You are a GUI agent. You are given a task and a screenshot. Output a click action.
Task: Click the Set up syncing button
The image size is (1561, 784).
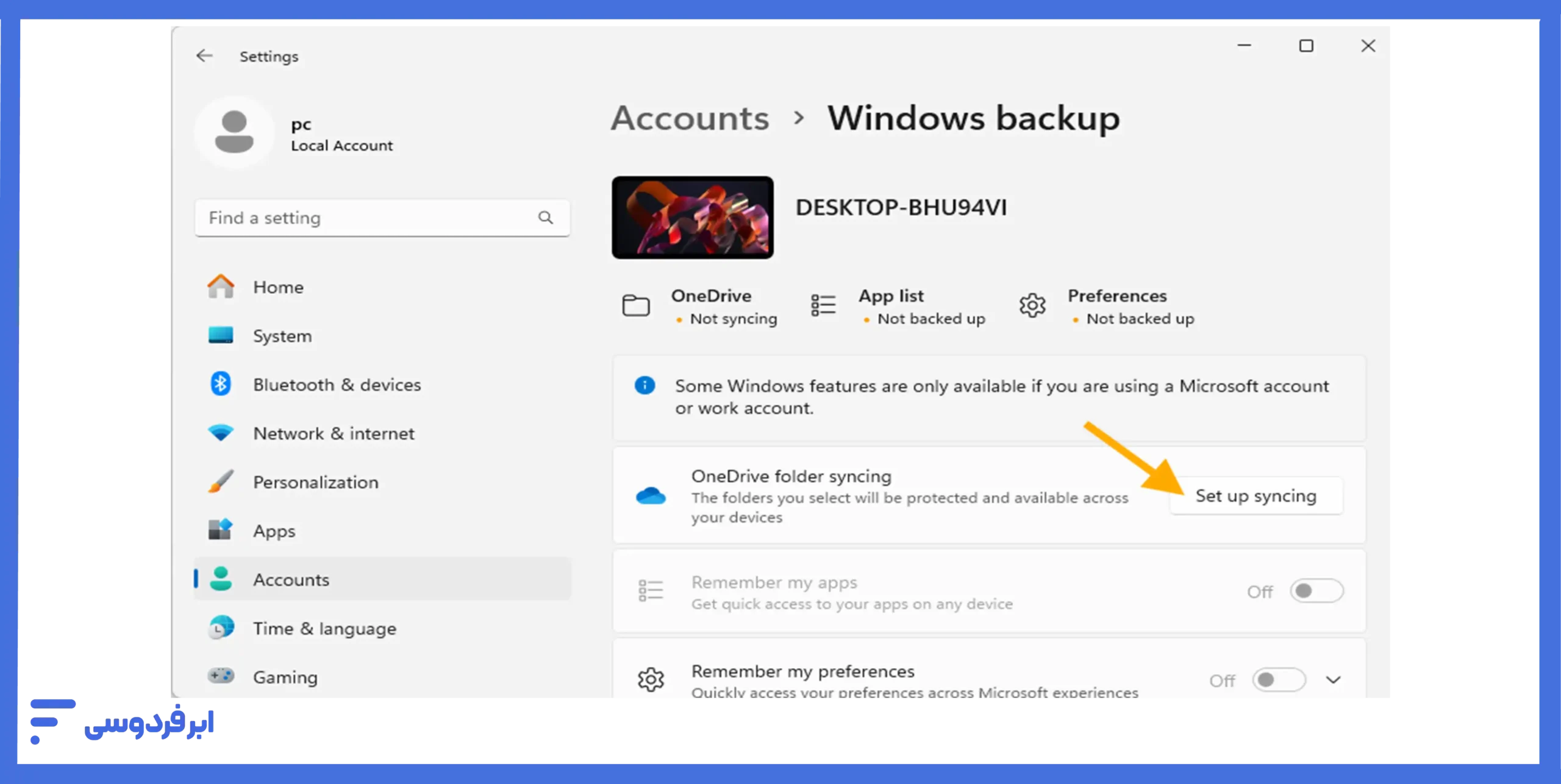(1256, 496)
